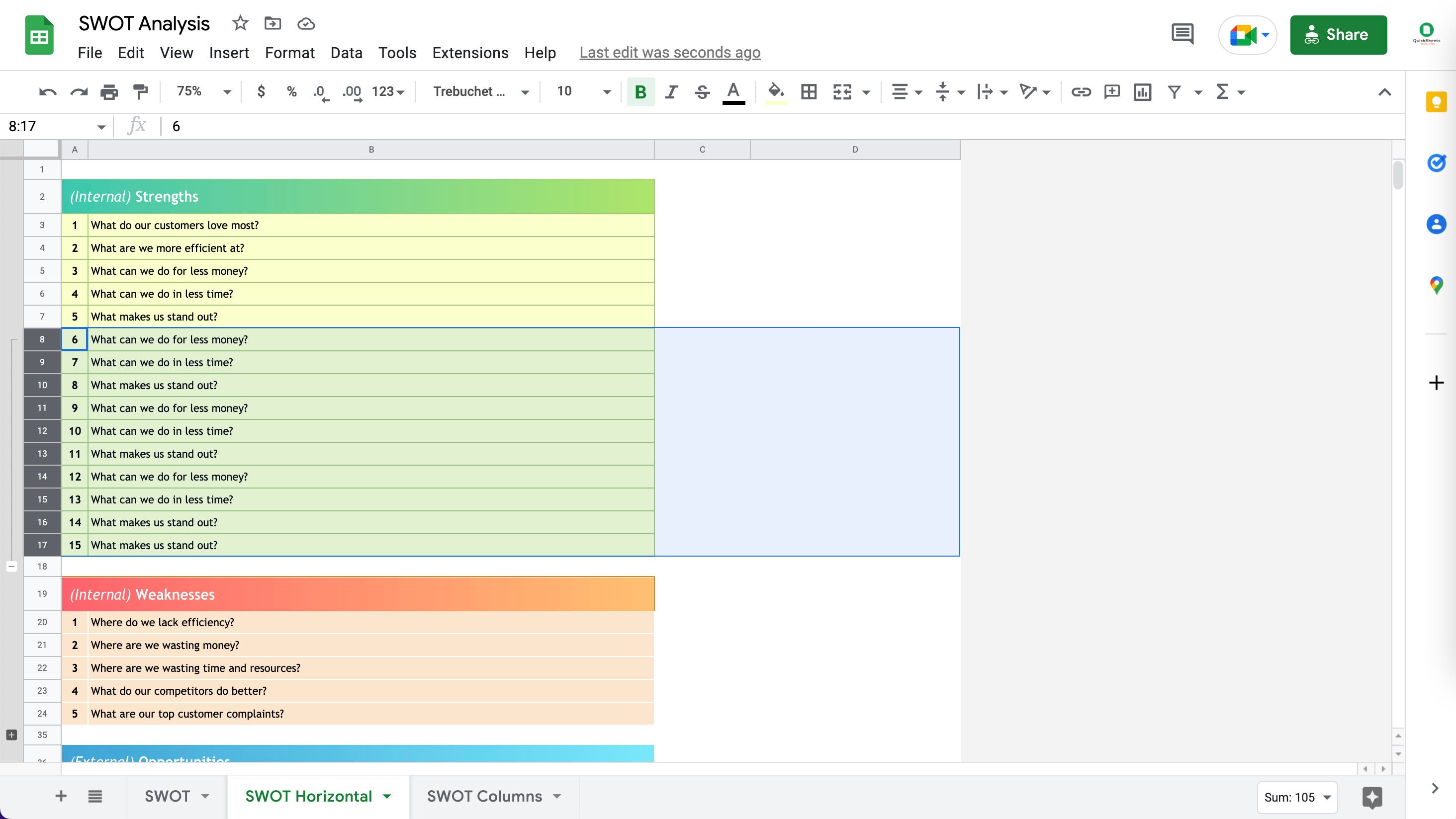Open the Borders tool
Viewport: 1456px width, 819px height.
[808, 91]
